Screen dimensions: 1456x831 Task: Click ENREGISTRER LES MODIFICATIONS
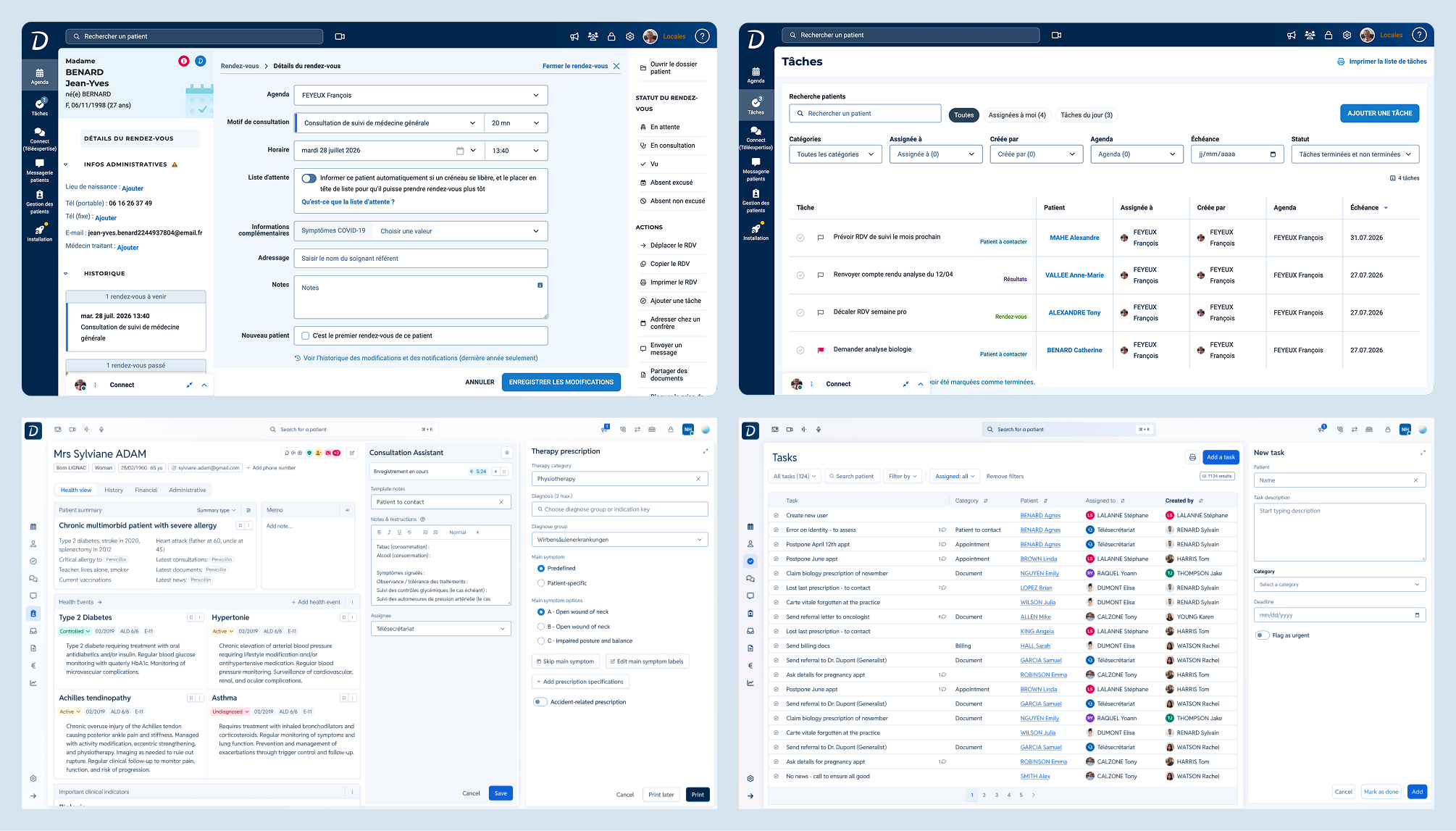click(561, 383)
